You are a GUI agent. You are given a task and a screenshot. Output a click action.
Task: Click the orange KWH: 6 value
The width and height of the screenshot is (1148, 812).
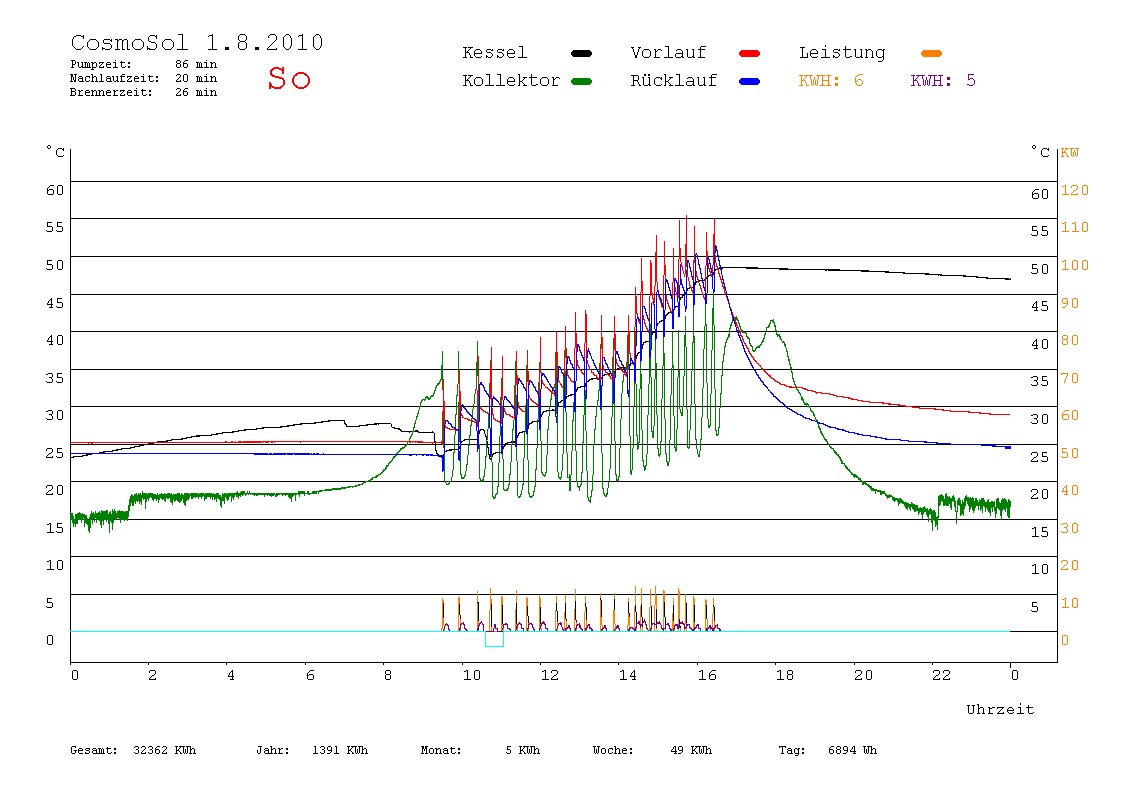click(x=831, y=81)
